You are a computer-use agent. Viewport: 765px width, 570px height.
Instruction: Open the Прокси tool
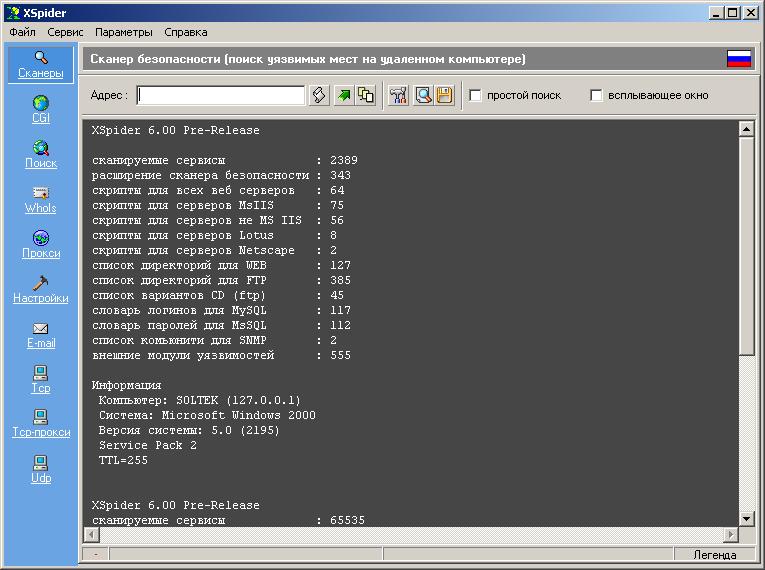tap(41, 244)
